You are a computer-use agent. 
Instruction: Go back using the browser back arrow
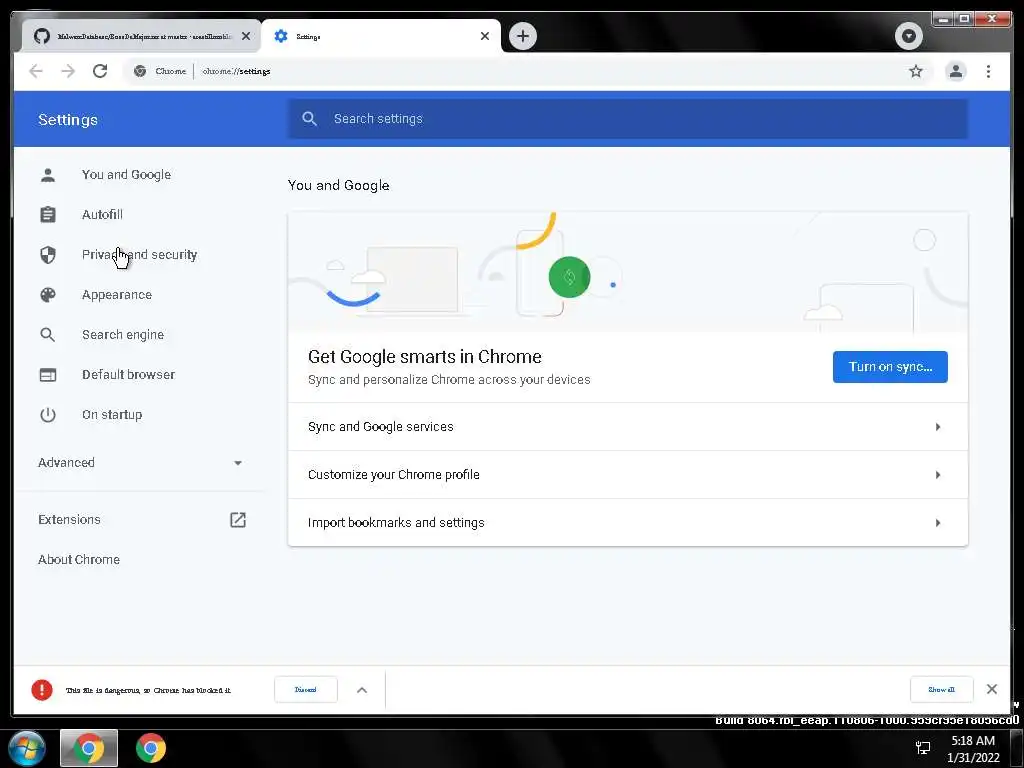point(36,71)
